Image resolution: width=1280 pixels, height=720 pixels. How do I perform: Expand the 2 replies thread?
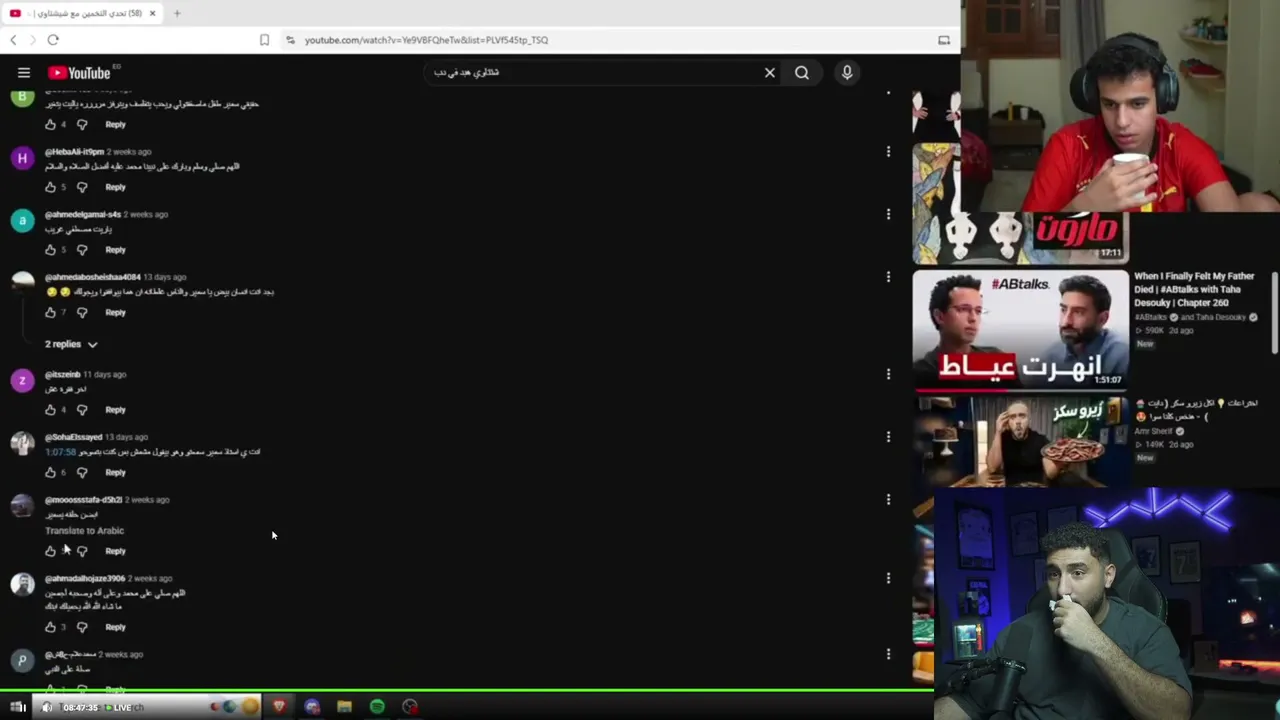pos(71,344)
